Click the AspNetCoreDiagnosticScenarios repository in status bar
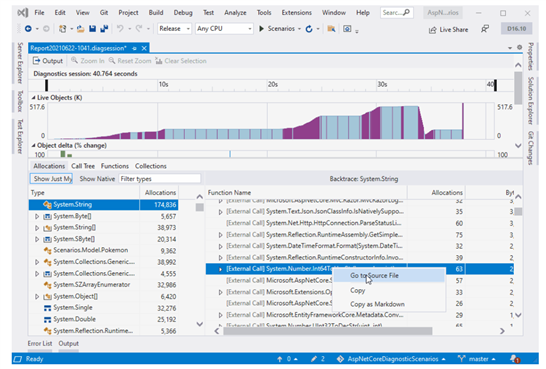 (x=391, y=359)
